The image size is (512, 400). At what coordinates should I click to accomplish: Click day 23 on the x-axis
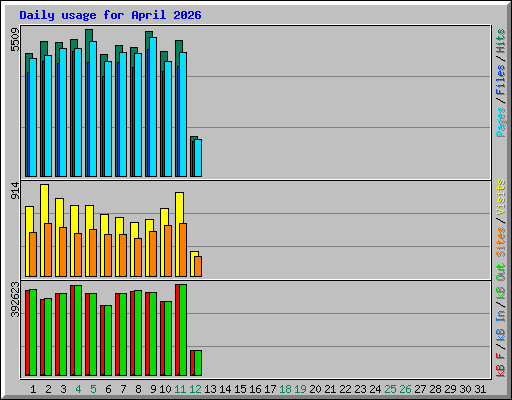(x=360, y=389)
